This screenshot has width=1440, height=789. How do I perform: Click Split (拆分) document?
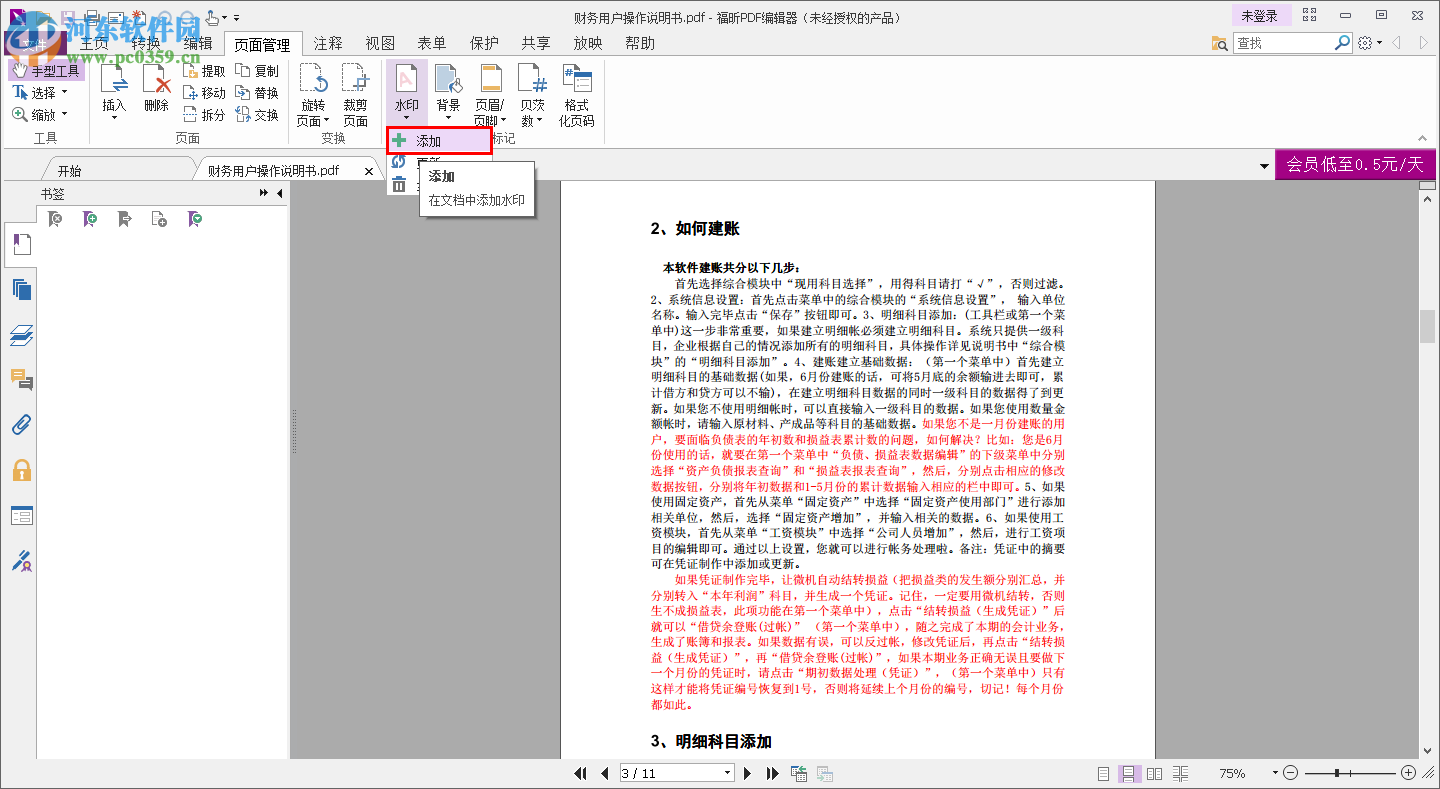pyautogui.click(x=204, y=115)
